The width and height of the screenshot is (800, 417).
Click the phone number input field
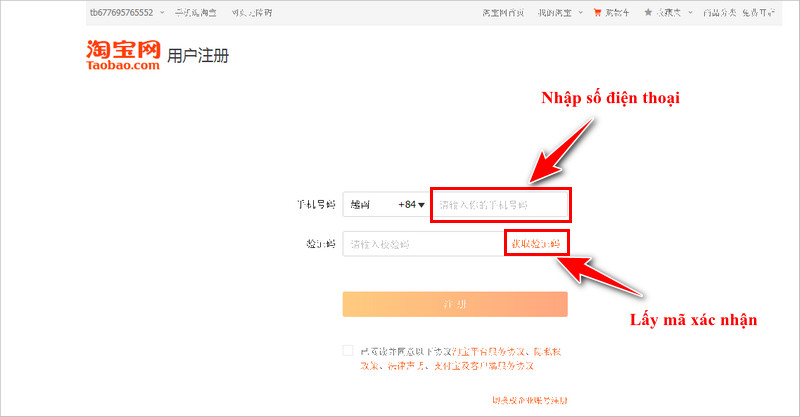pos(500,205)
